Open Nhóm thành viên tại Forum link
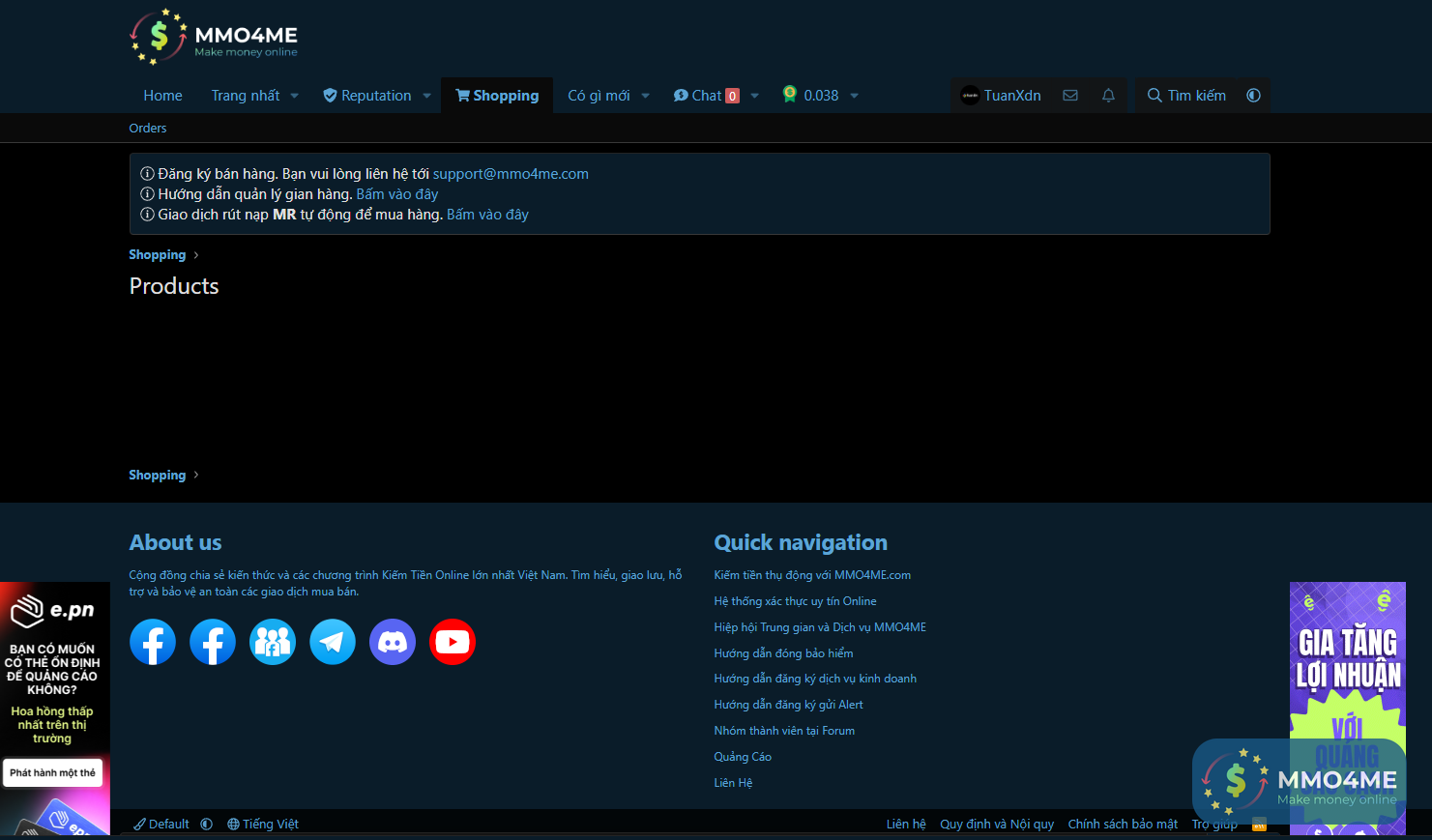The image size is (1432, 840). point(784,731)
